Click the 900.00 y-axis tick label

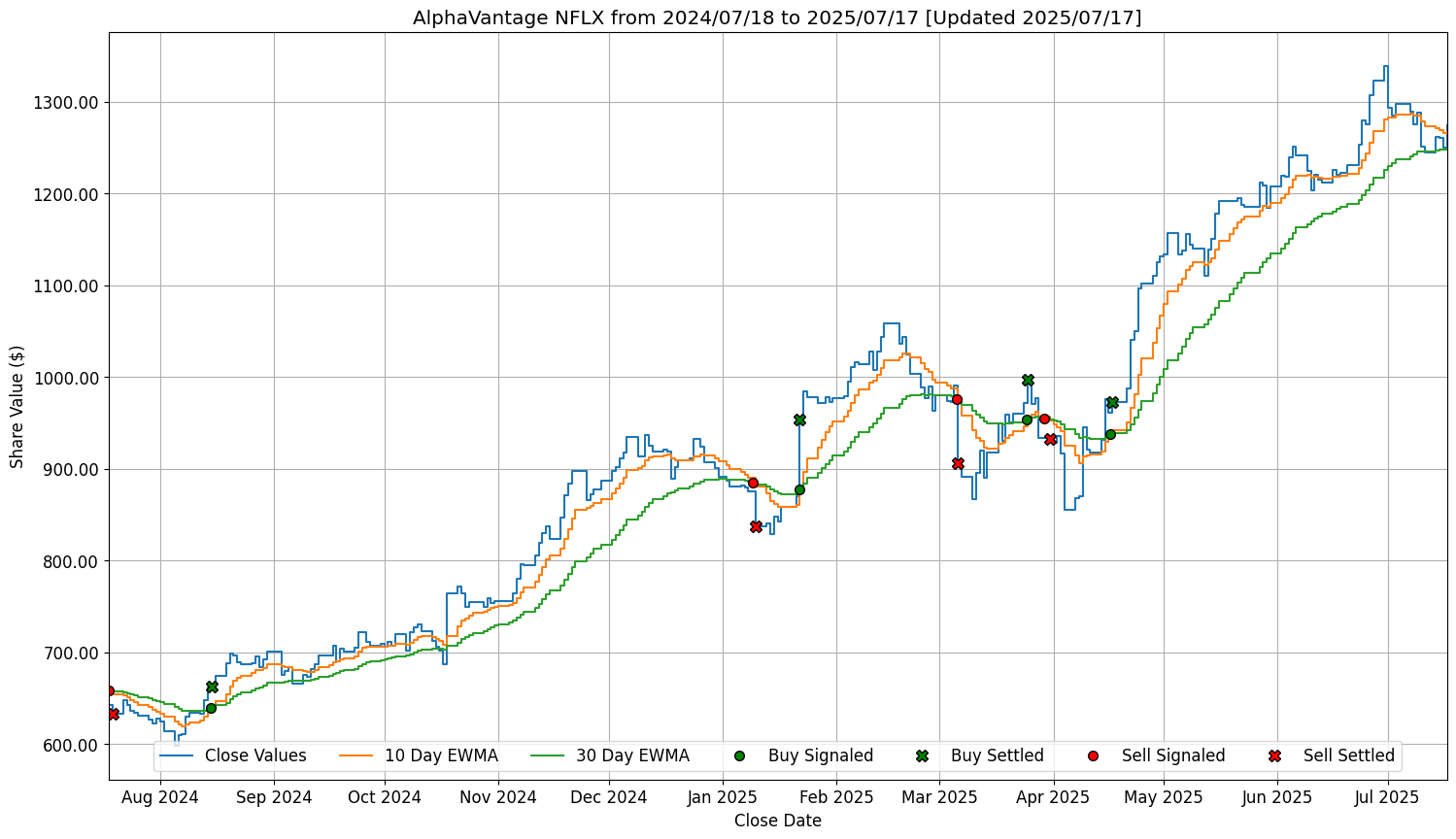(70, 470)
